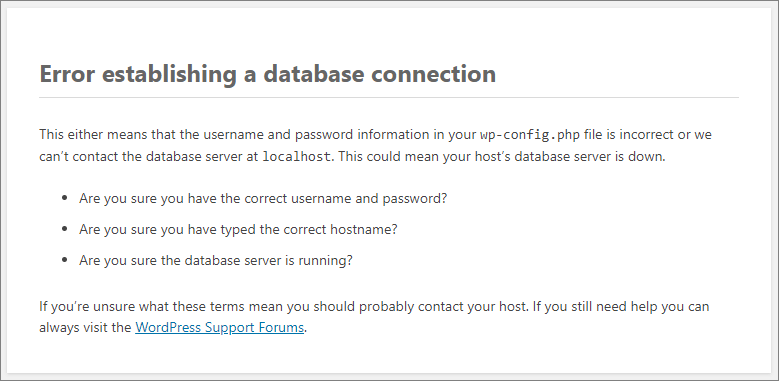Click the correct username and password question

(263, 198)
